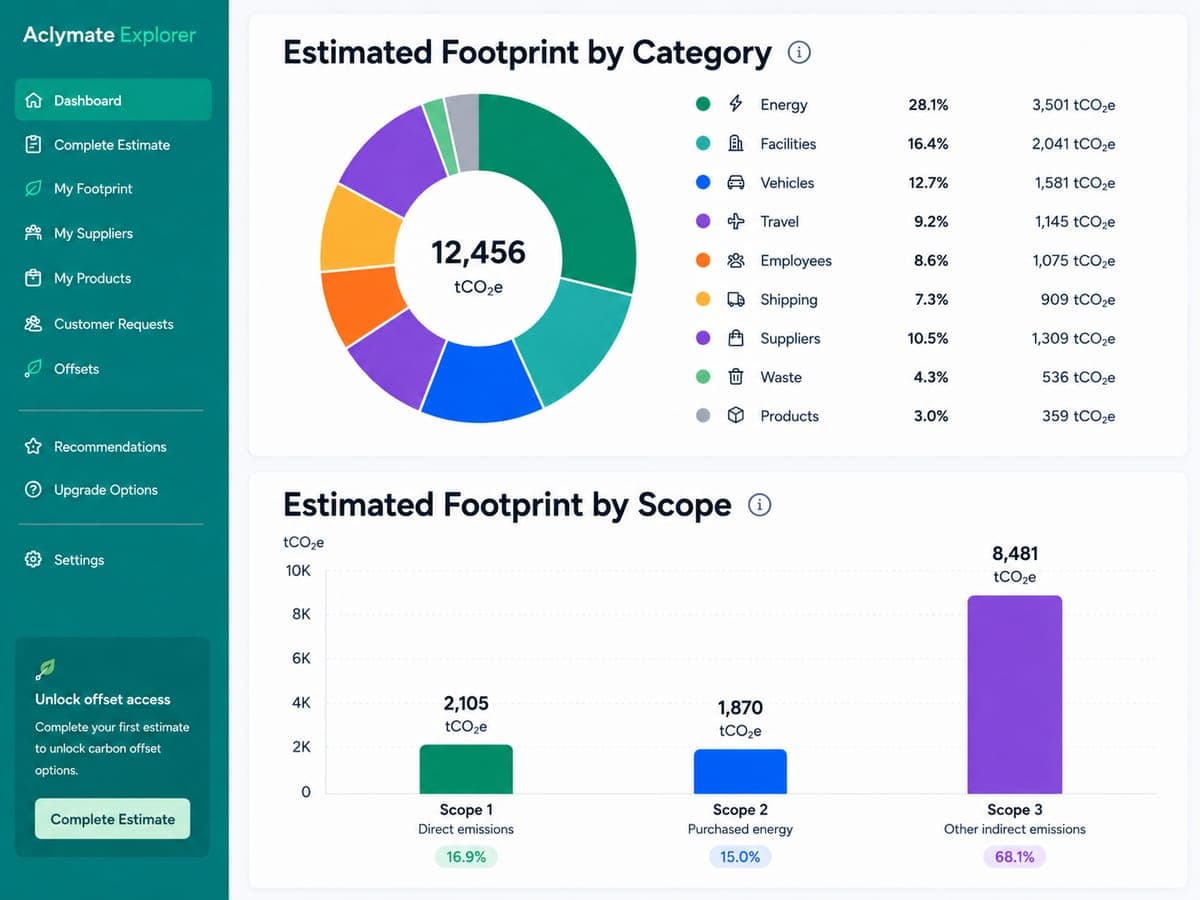
Task: Click the 8,481 label above Scope 3
Action: pos(1015,553)
